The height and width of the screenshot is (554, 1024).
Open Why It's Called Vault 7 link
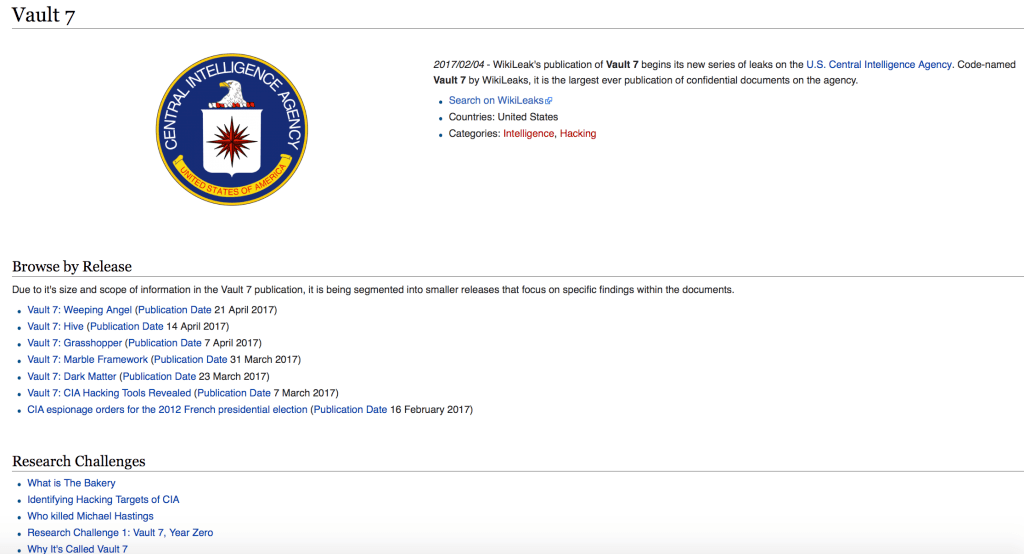[77, 548]
